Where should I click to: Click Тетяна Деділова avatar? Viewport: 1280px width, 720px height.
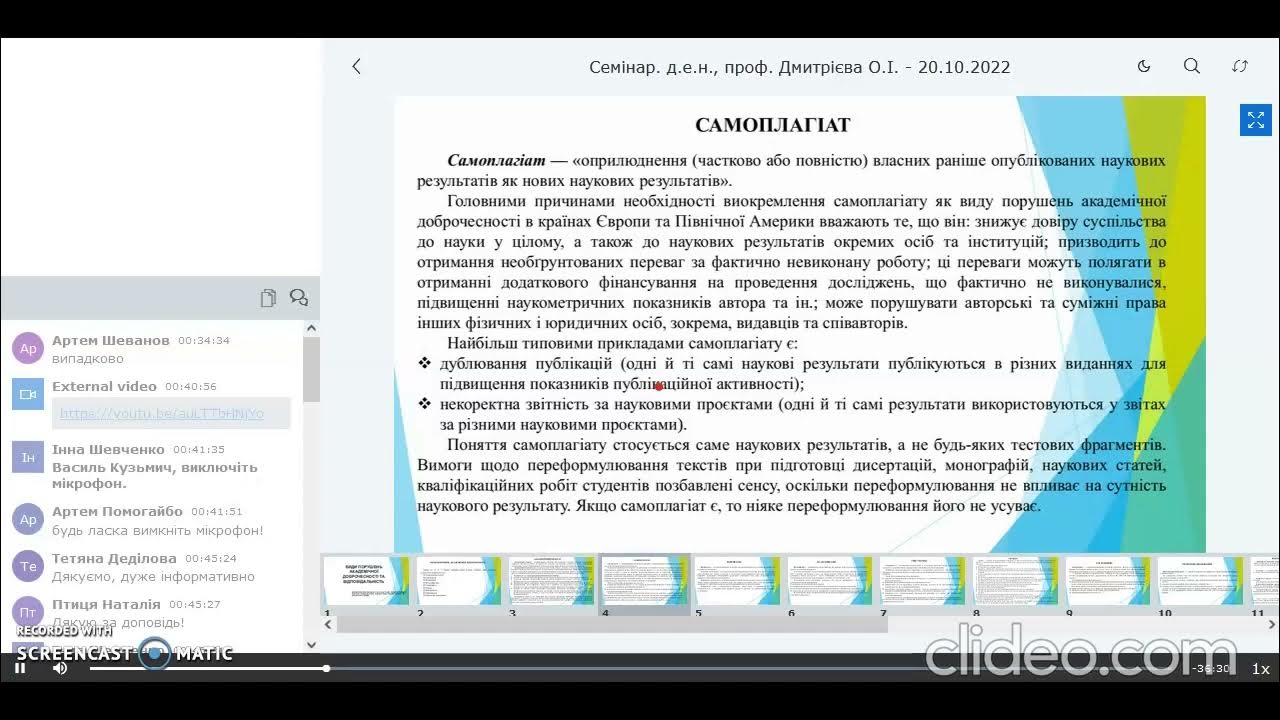[x=28, y=566]
